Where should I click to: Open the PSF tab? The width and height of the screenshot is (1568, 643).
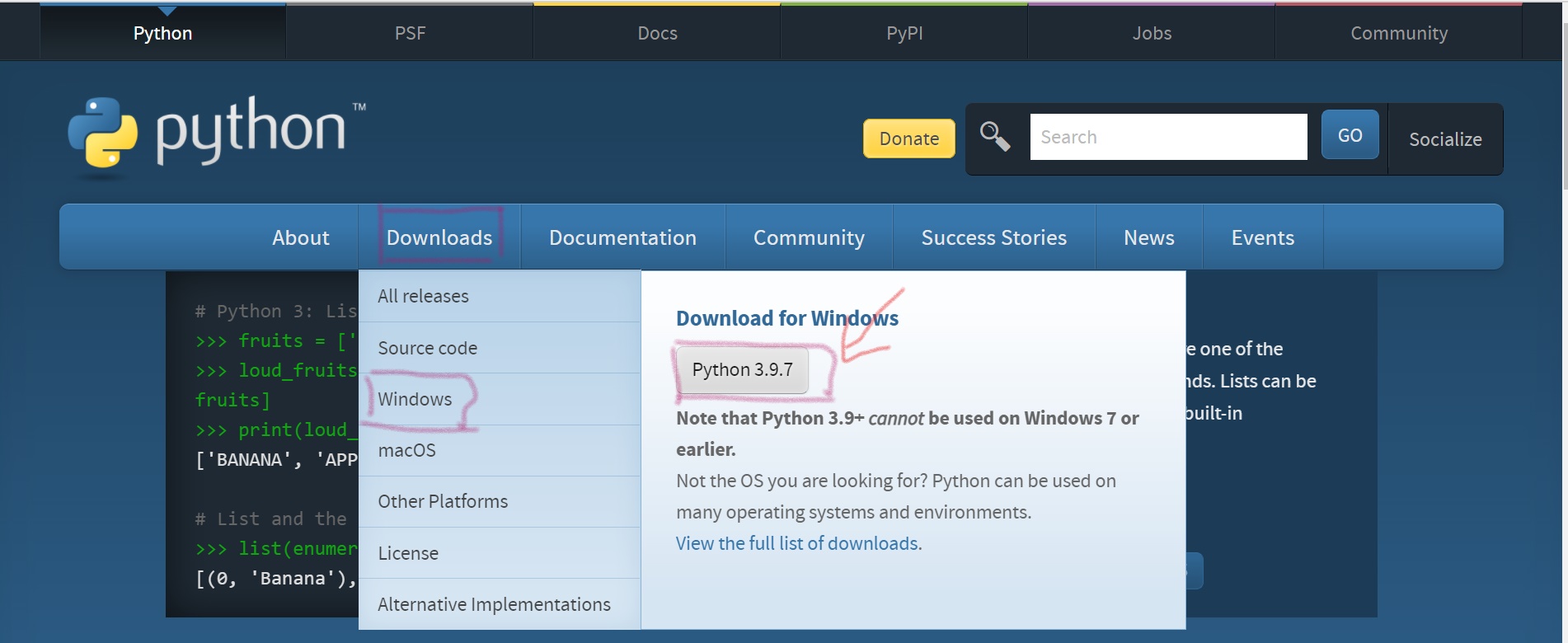pos(410,33)
